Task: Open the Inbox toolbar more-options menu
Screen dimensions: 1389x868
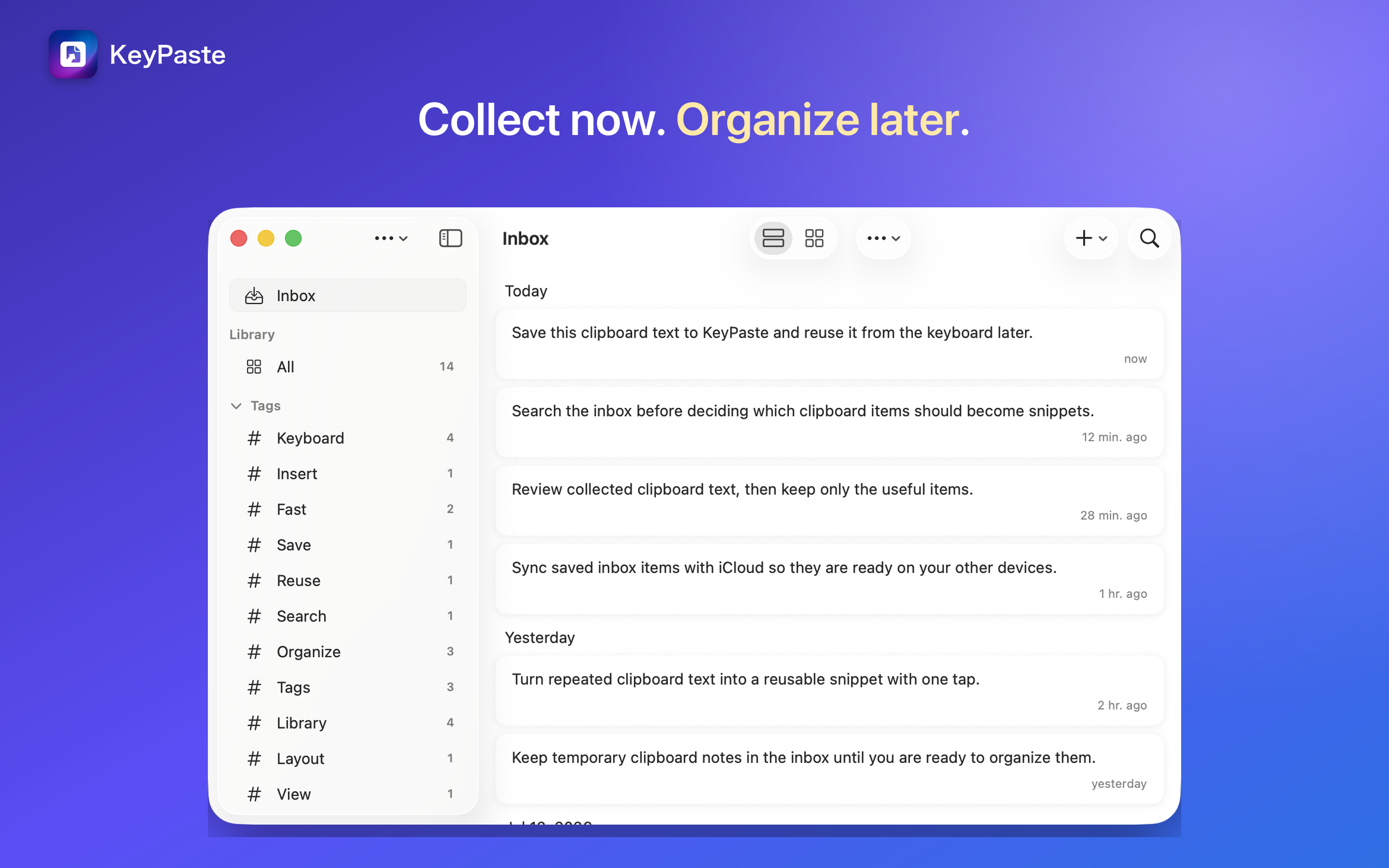Action: click(x=884, y=238)
